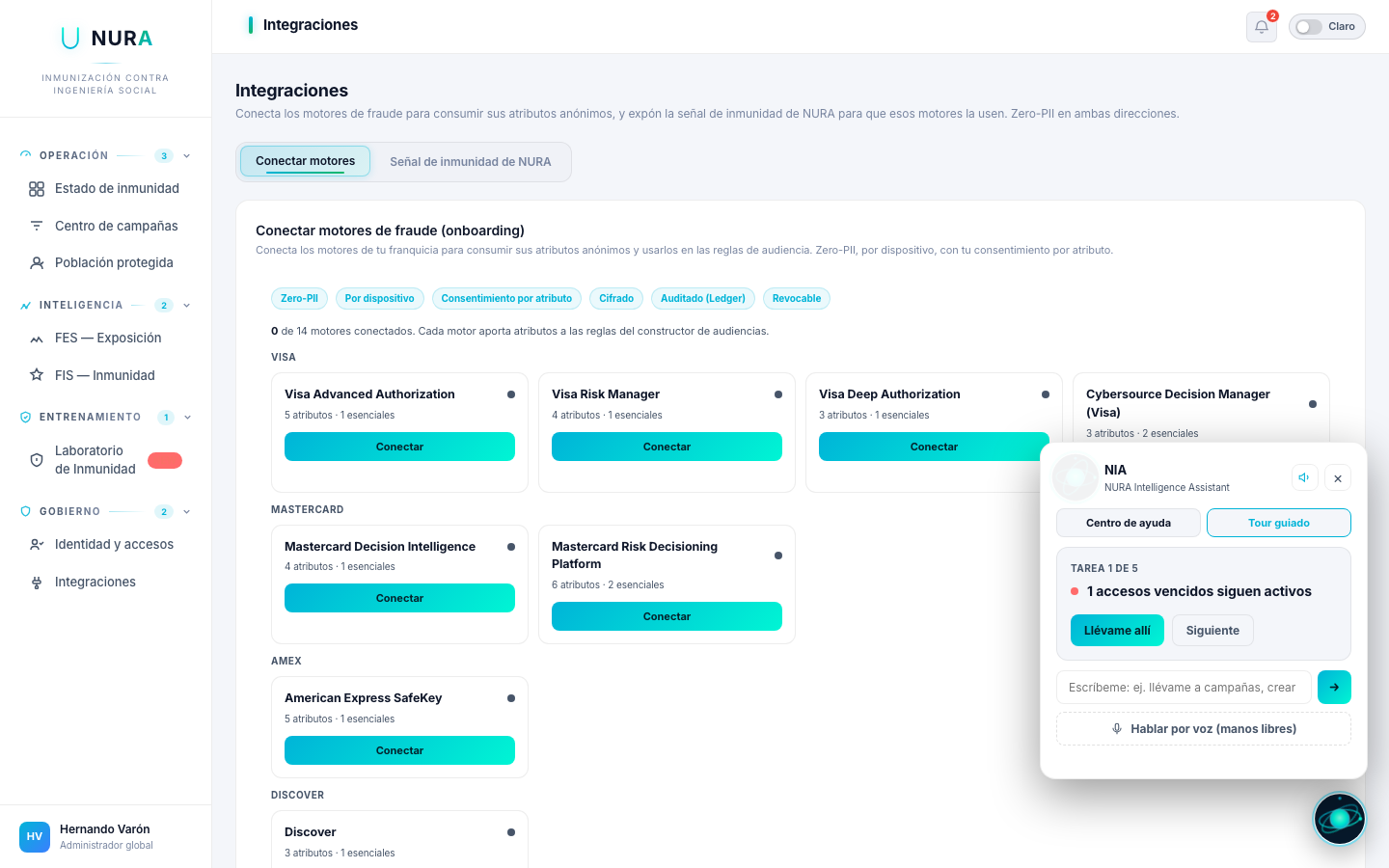Collapse the Operación section chevron
Screen dimensions: 1389x868
click(187, 155)
